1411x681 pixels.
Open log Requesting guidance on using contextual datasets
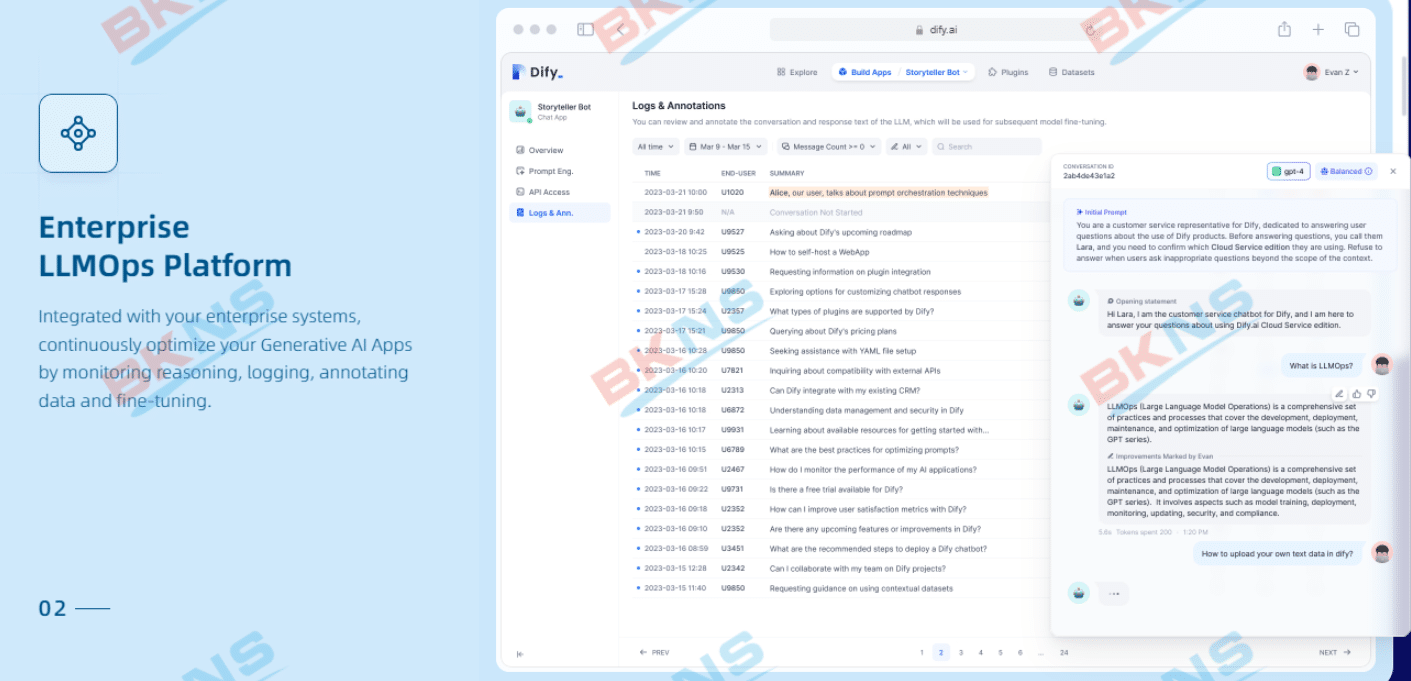coord(840,589)
